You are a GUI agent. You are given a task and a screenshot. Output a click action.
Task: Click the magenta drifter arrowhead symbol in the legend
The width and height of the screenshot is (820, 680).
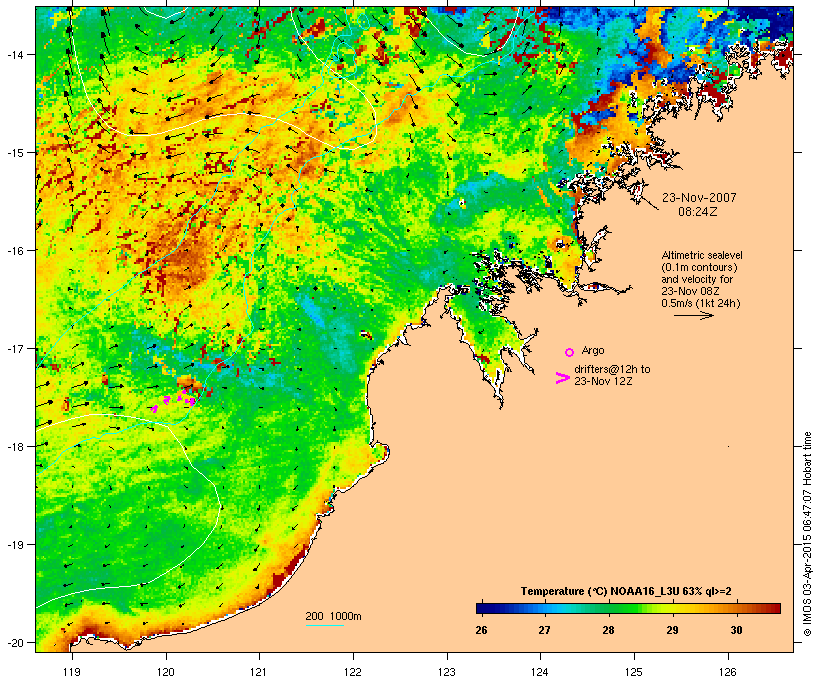pyautogui.click(x=563, y=378)
